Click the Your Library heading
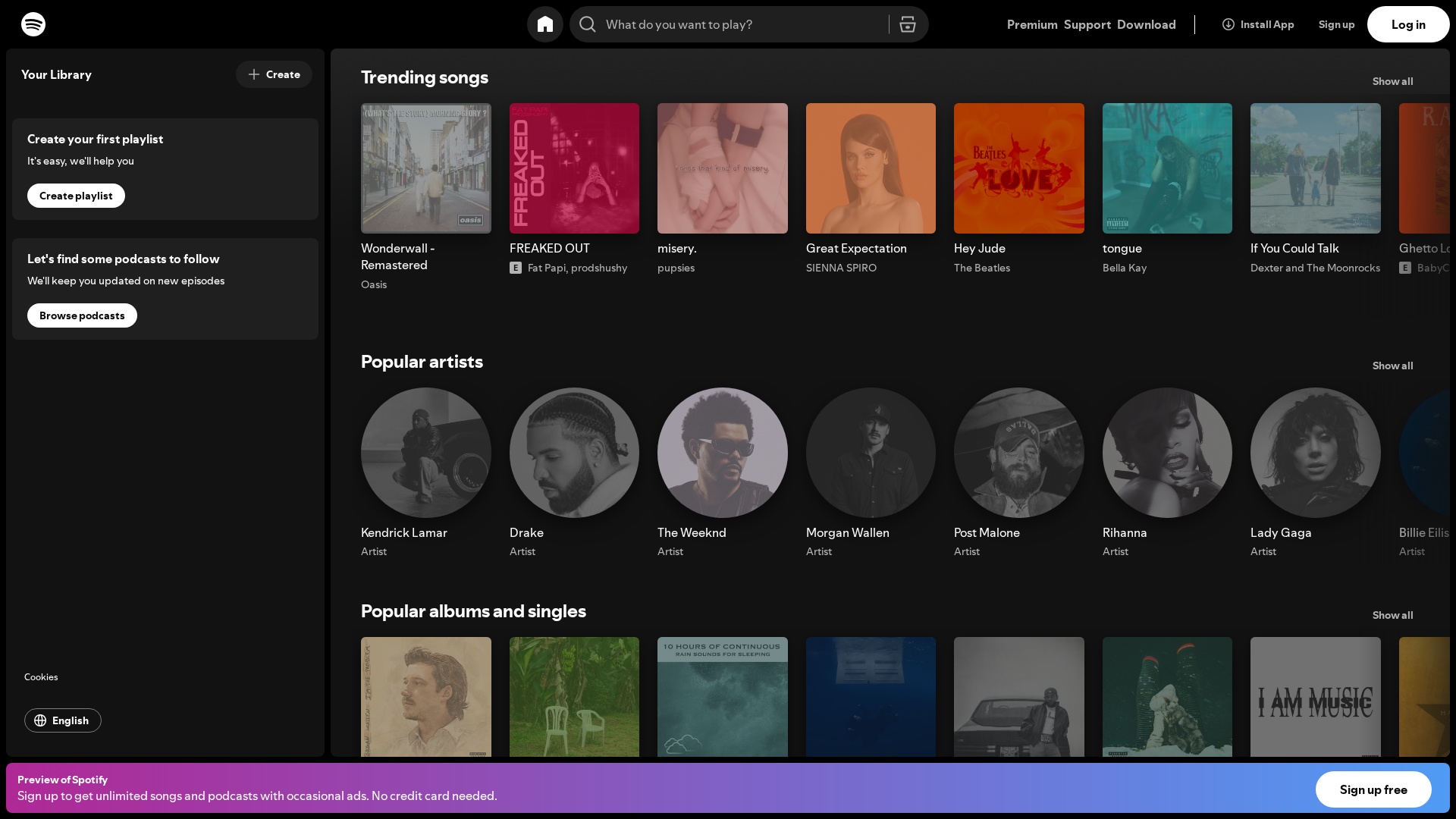Image resolution: width=1456 pixels, height=819 pixels. 56,74
